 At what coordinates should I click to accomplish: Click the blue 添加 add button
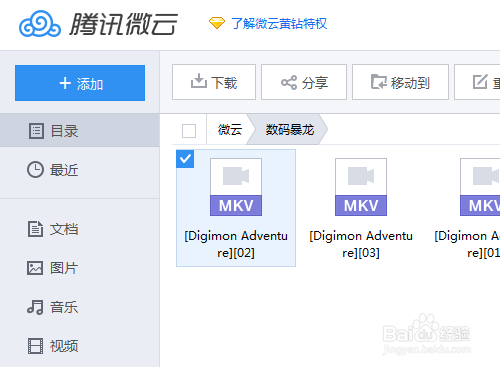80,83
